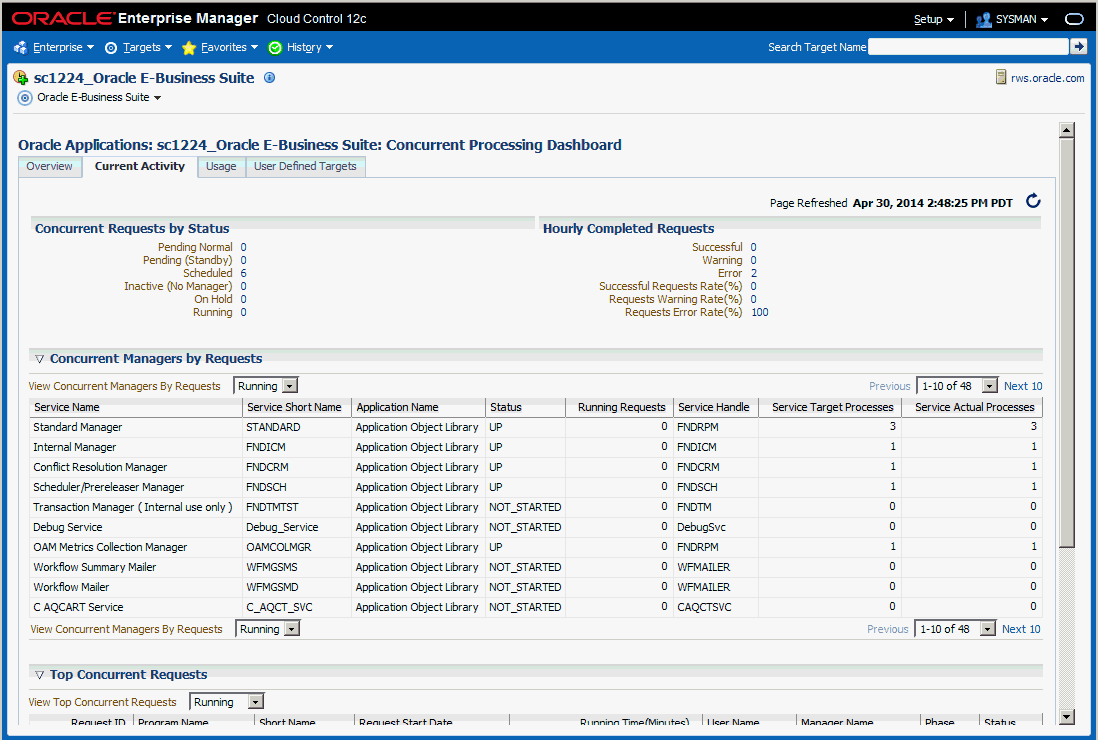Viewport: 1098px width, 740px height.
Task: Click the Targets bullseye icon
Action: click(x=111, y=48)
